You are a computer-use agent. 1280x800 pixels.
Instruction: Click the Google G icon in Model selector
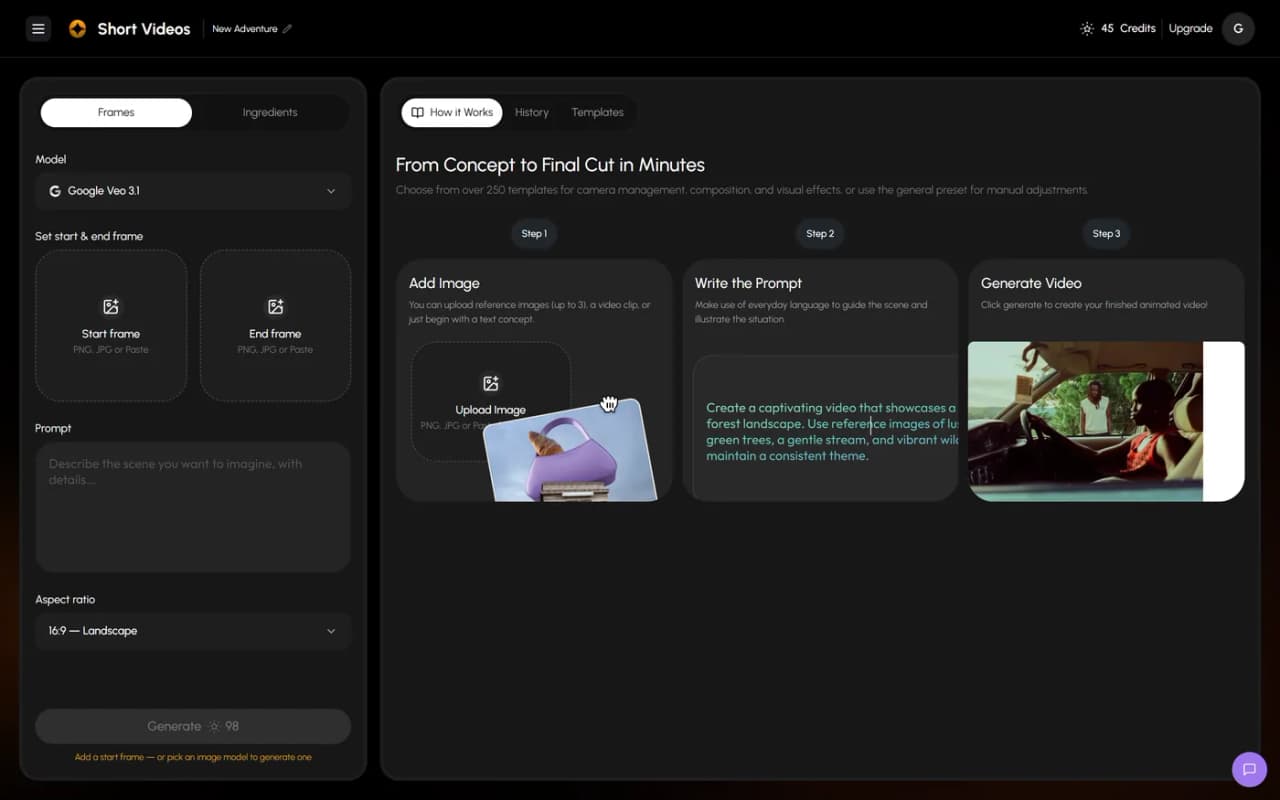[x=55, y=191]
